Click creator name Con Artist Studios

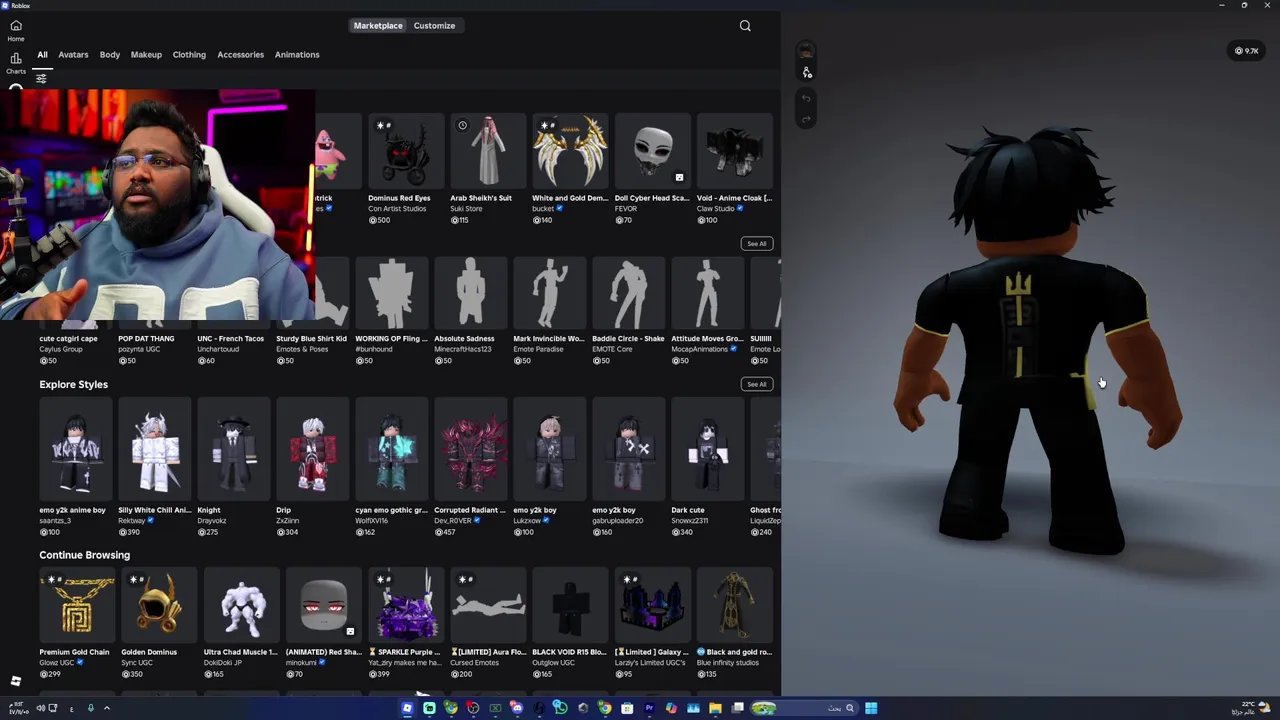[397, 209]
